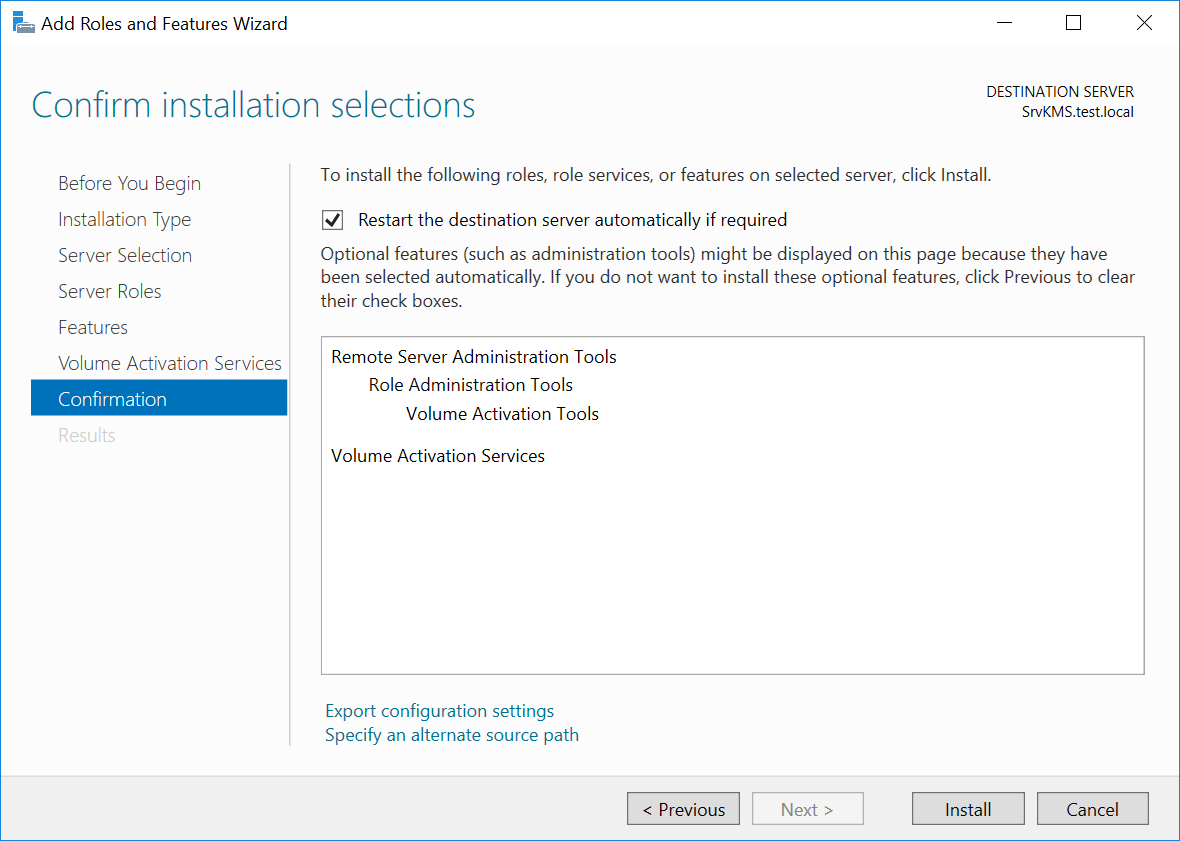Click the DESTINATION SERVER label

point(1060,92)
